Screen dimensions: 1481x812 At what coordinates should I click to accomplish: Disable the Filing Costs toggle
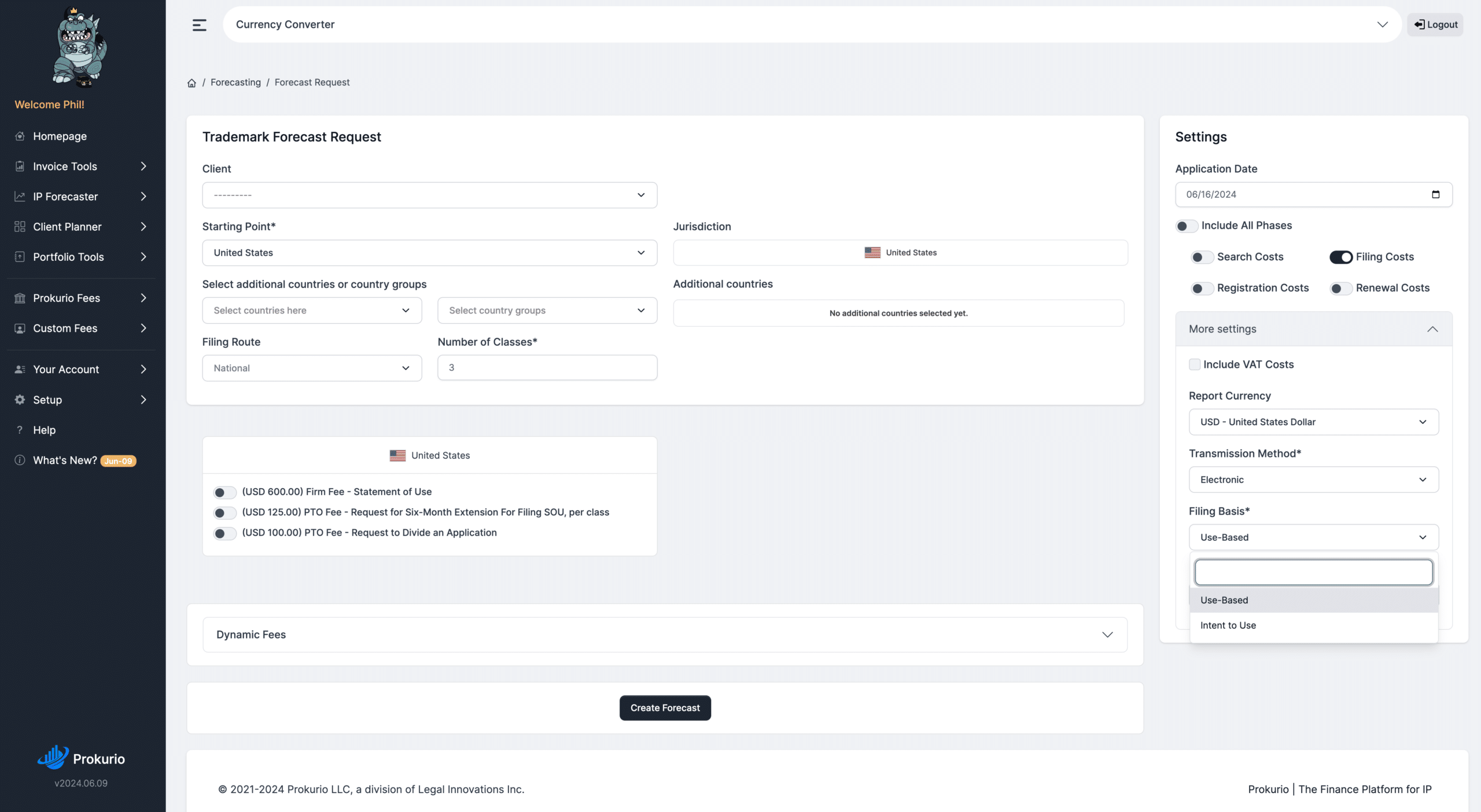pos(1341,257)
